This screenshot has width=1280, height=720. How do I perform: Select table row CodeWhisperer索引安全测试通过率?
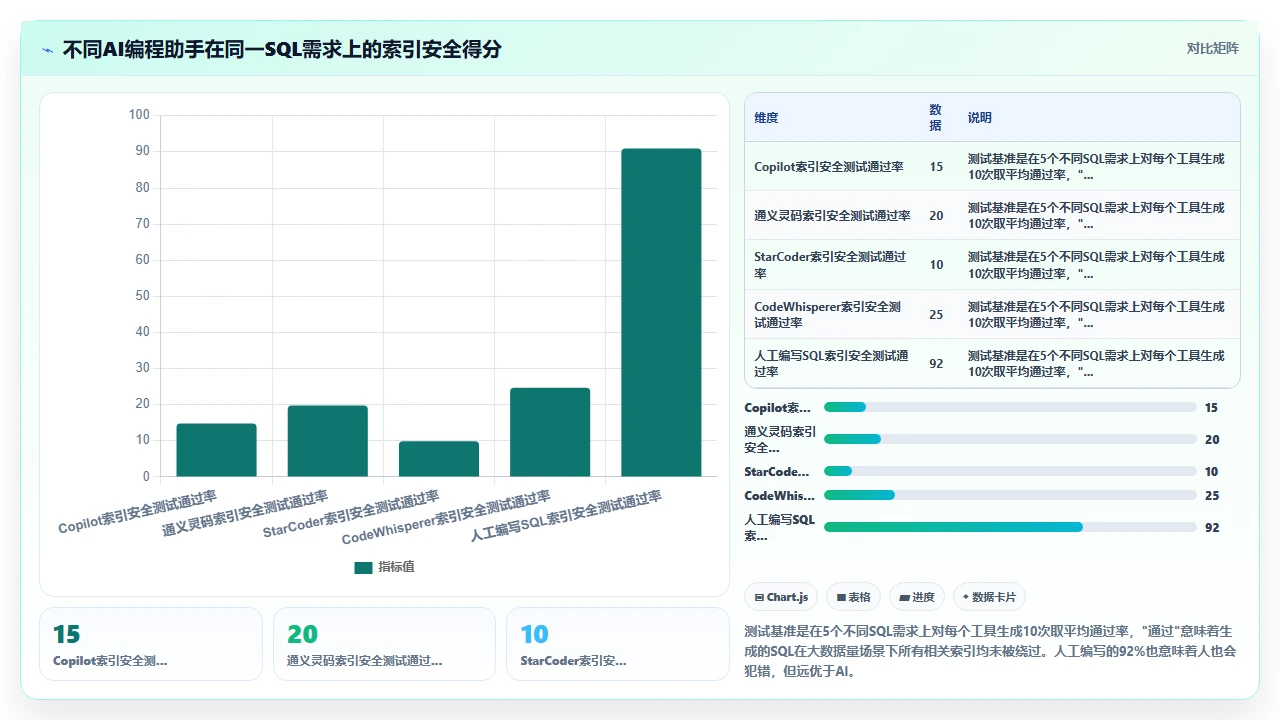pyautogui.click(x=992, y=314)
